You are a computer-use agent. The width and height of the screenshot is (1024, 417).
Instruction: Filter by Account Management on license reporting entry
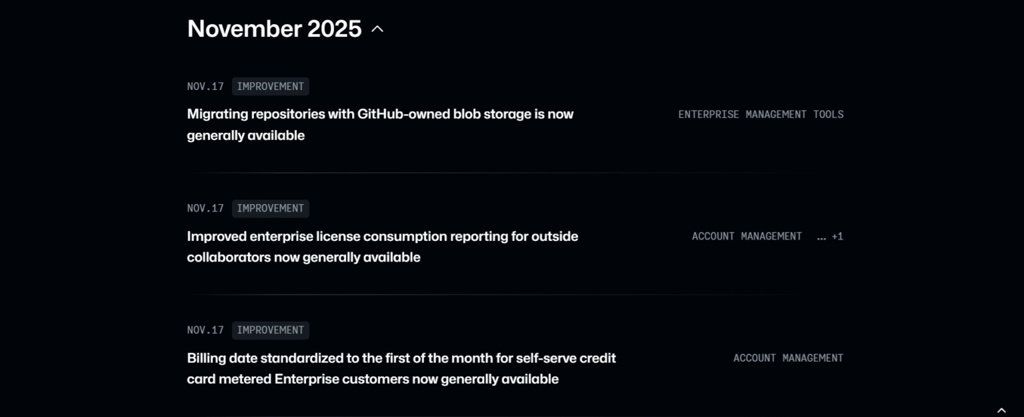click(746, 236)
